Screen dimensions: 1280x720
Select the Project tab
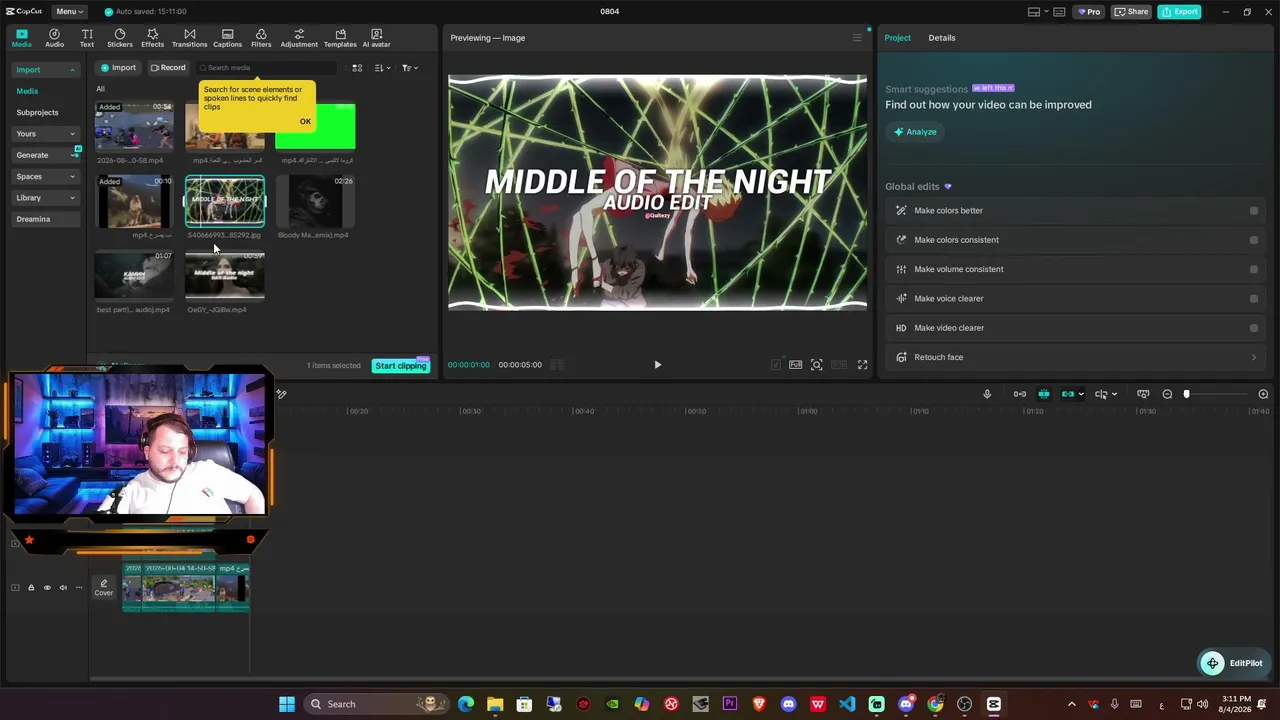pyautogui.click(x=898, y=38)
